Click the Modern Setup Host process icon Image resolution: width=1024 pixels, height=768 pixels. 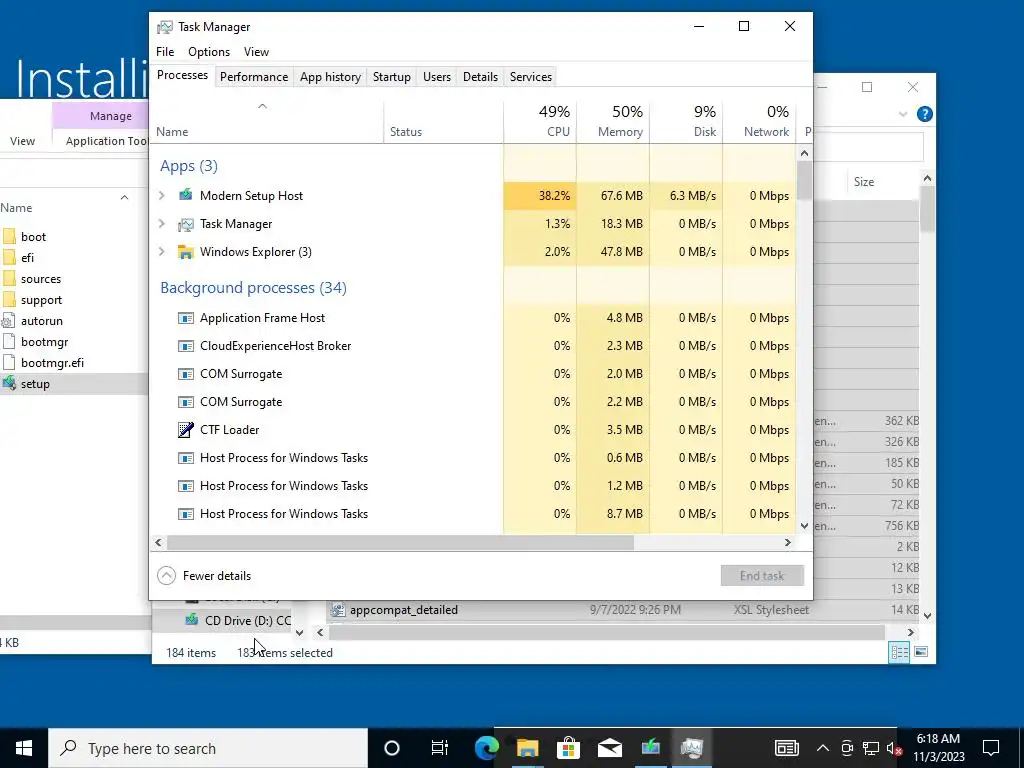[185, 195]
